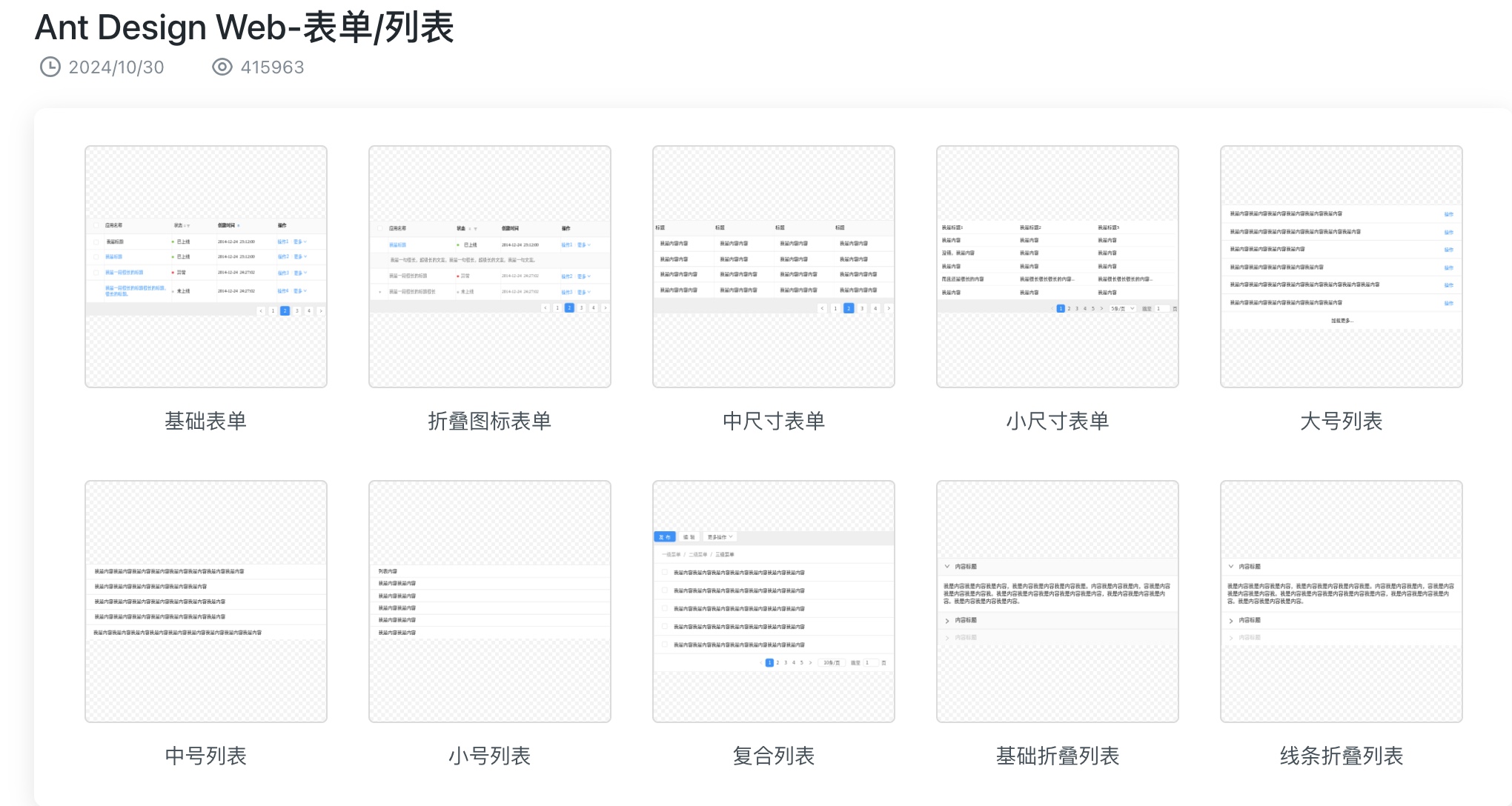Open the 复合列表 thumbnail preview
Image resolution: width=1512 pixels, height=806 pixels.
pos(774,602)
